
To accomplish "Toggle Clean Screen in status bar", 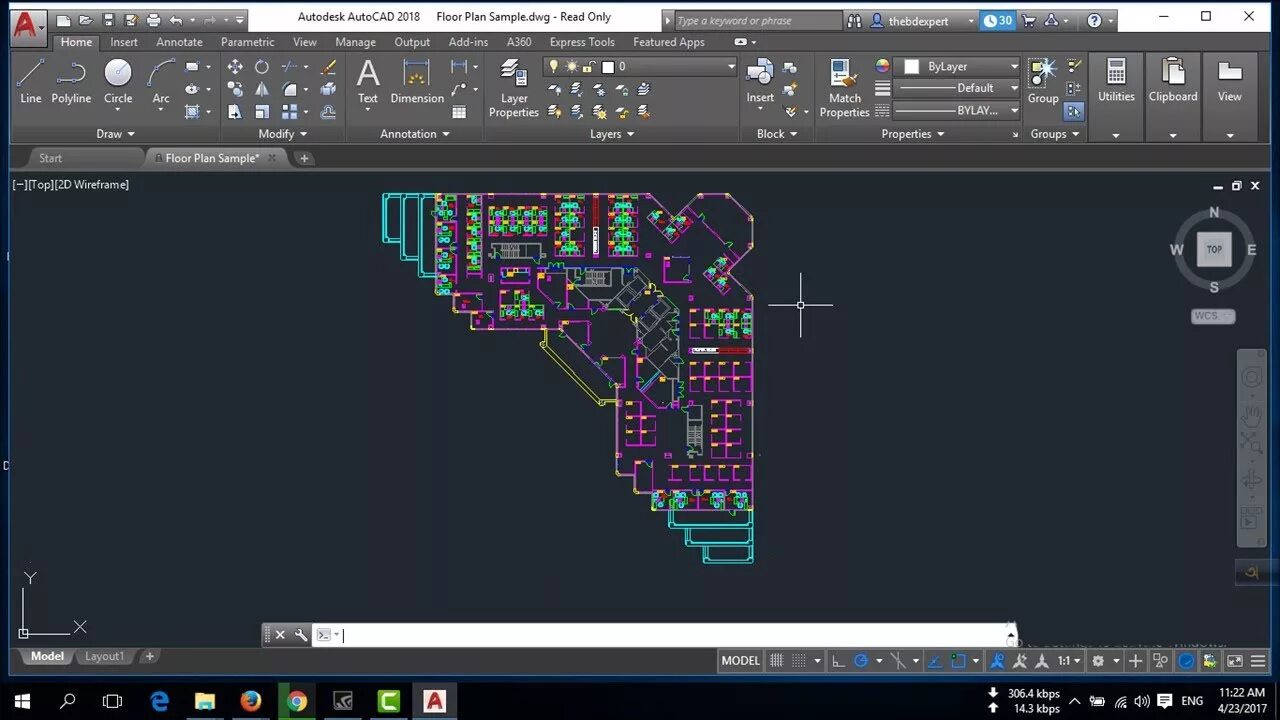I will [x=1235, y=661].
